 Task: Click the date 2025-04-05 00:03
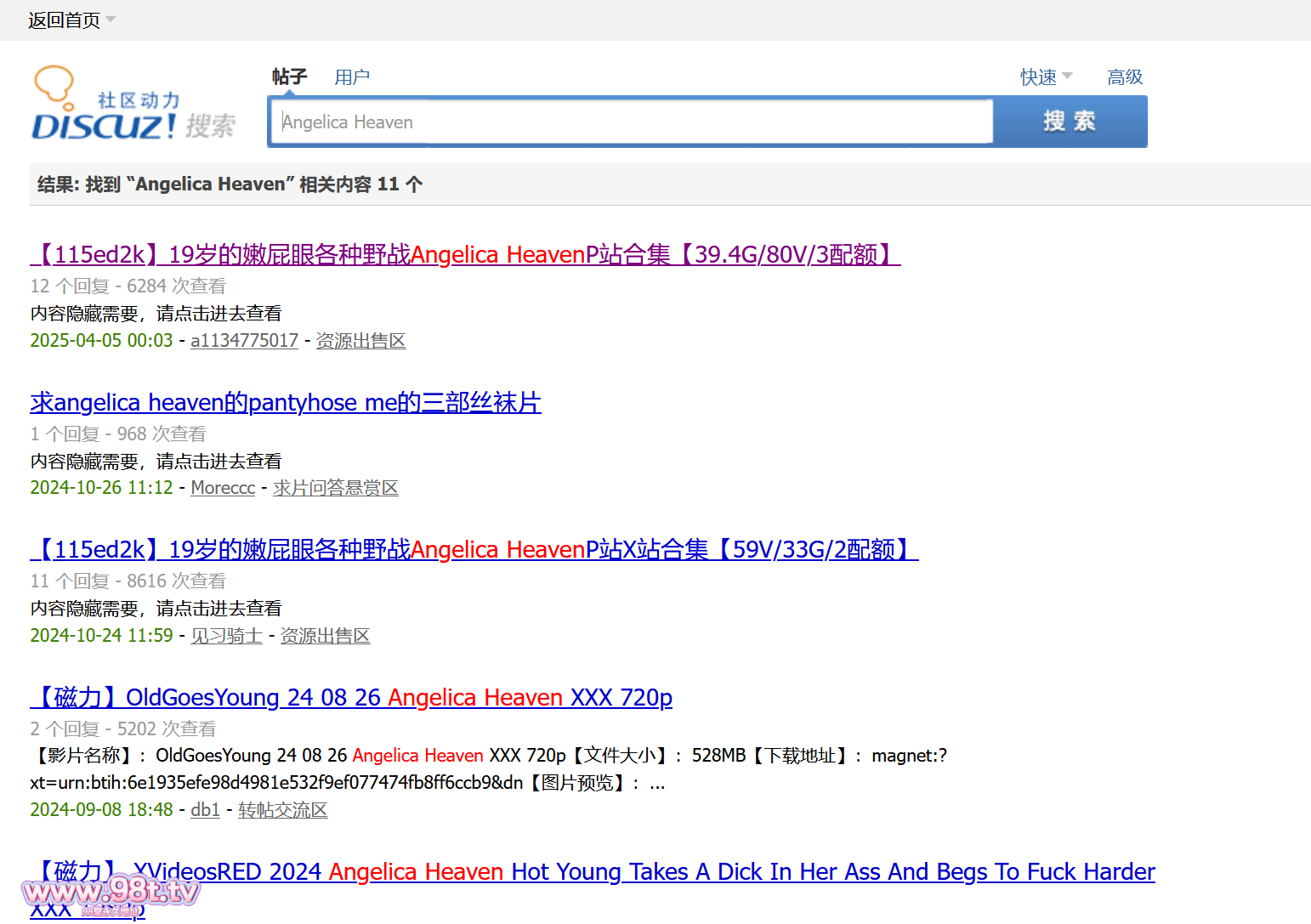(x=101, y=341)
